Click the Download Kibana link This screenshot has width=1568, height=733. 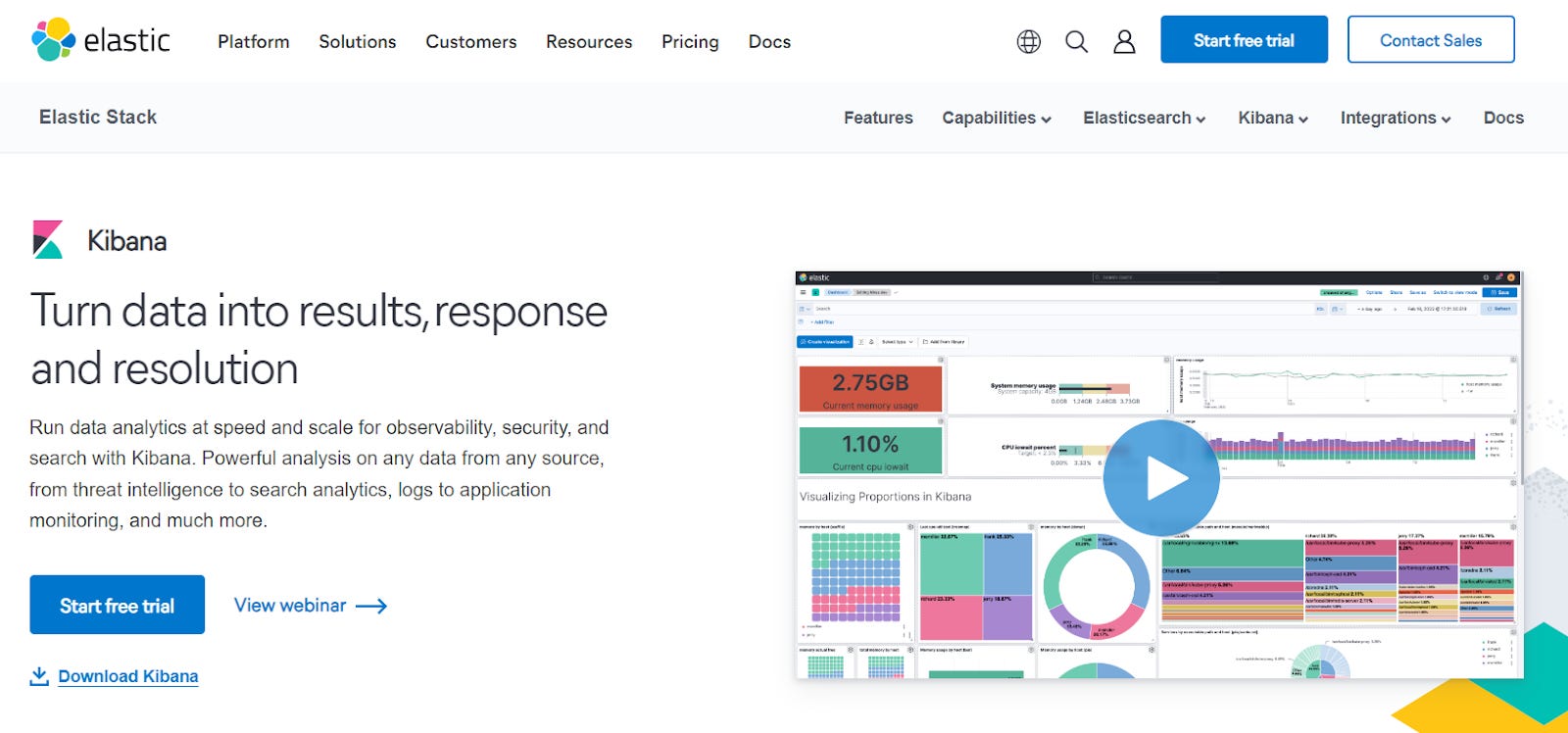128,676
